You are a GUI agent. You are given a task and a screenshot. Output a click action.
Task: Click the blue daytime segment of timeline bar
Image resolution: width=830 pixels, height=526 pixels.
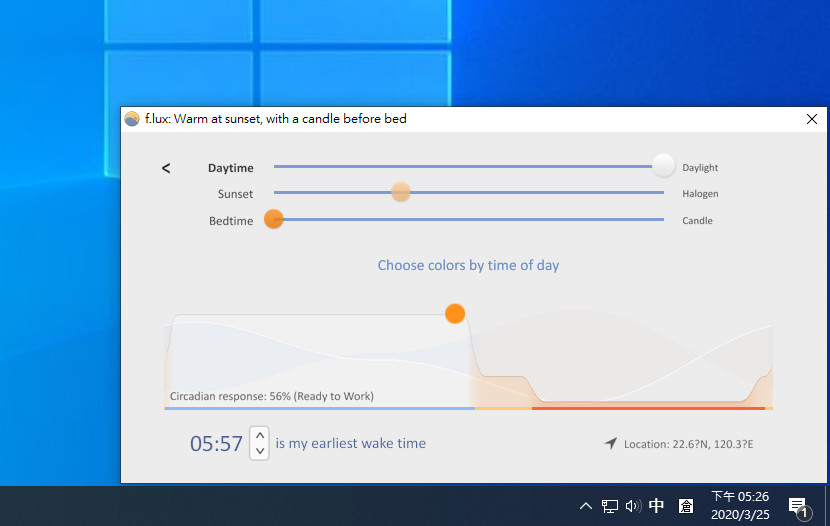click(x=320, y=408)
